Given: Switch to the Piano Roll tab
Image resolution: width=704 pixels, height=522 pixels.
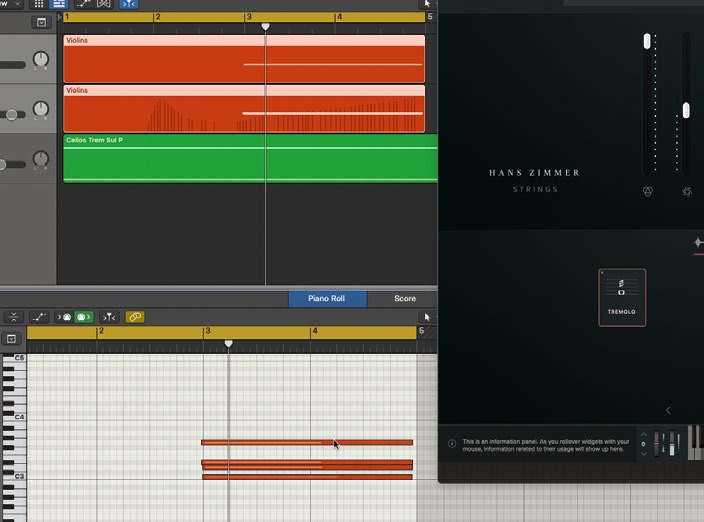Looking at the screenshot, I should (x=327, y=298).
